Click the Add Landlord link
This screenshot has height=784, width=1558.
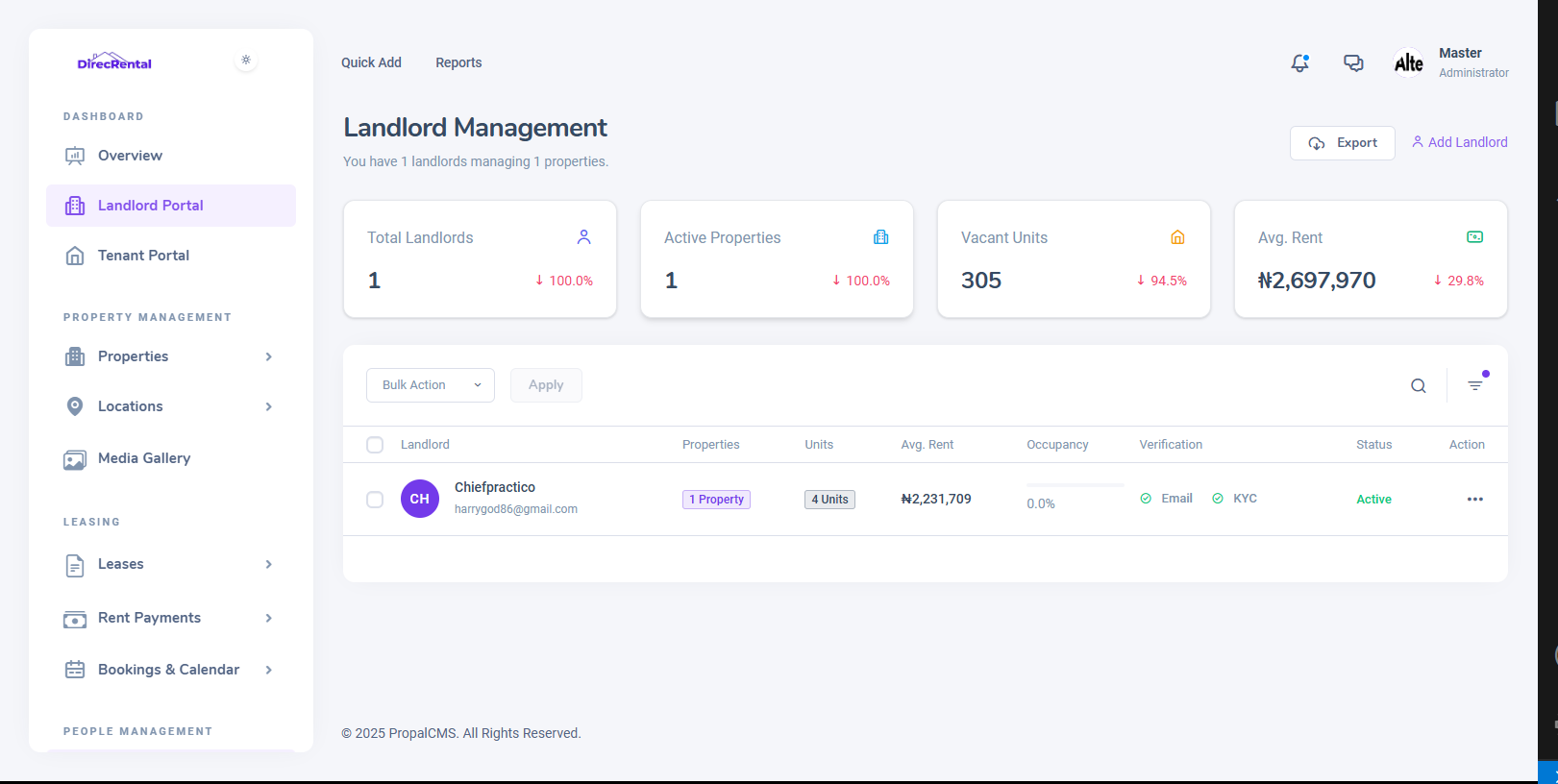pos(1459,142)
